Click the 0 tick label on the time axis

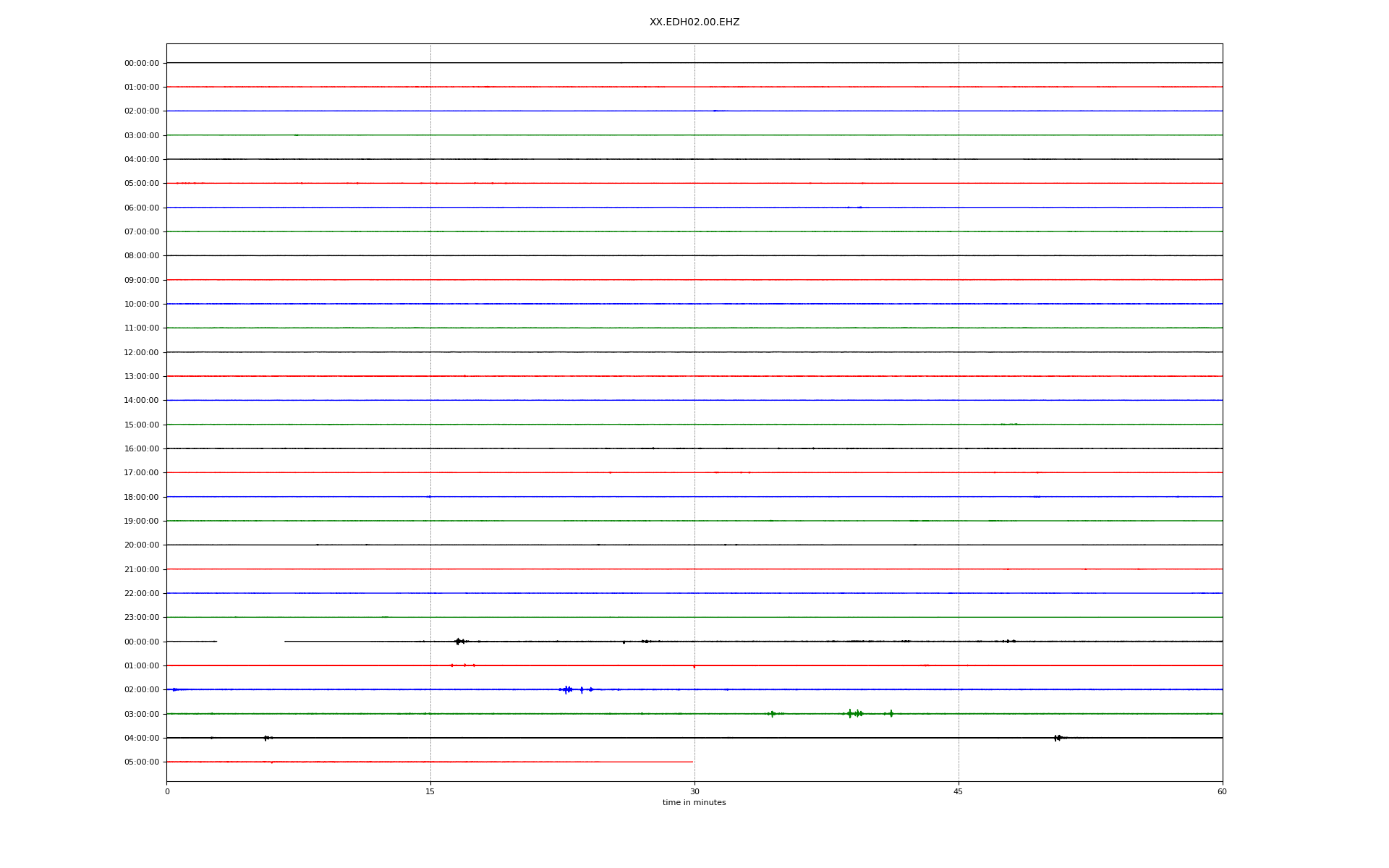tap(167, 791)
